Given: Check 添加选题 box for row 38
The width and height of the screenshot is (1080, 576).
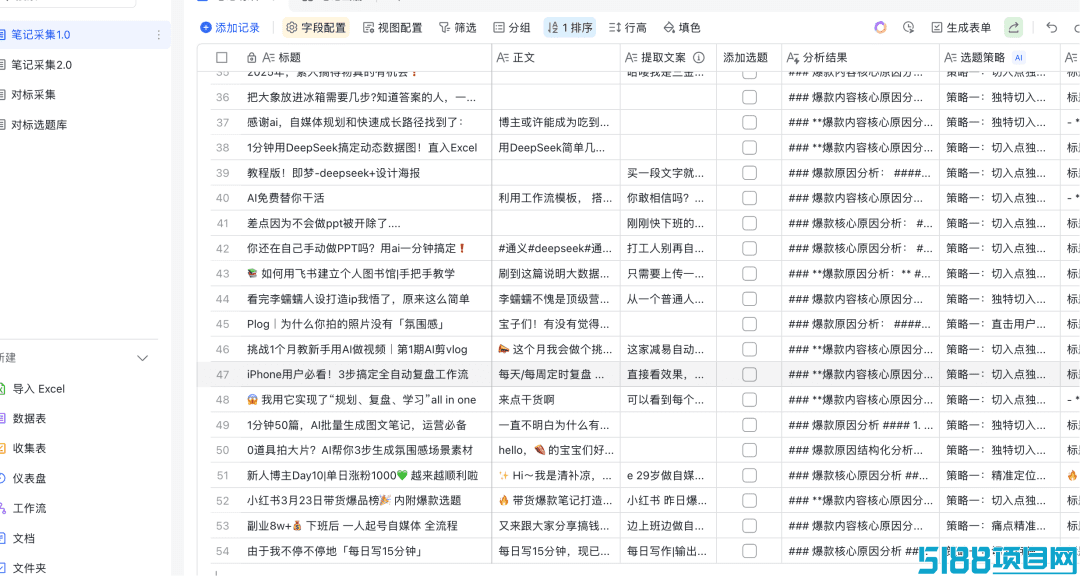Looking at the screenshot, I should click(x=749, y=147).
